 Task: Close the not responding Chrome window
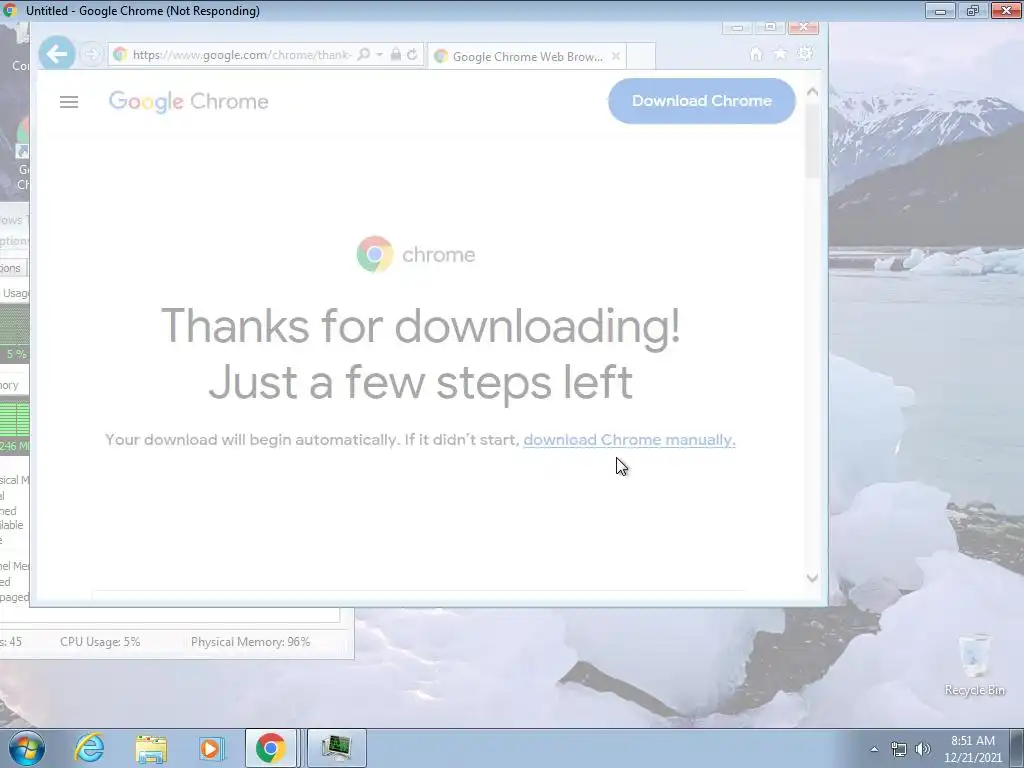point(1006,10)
